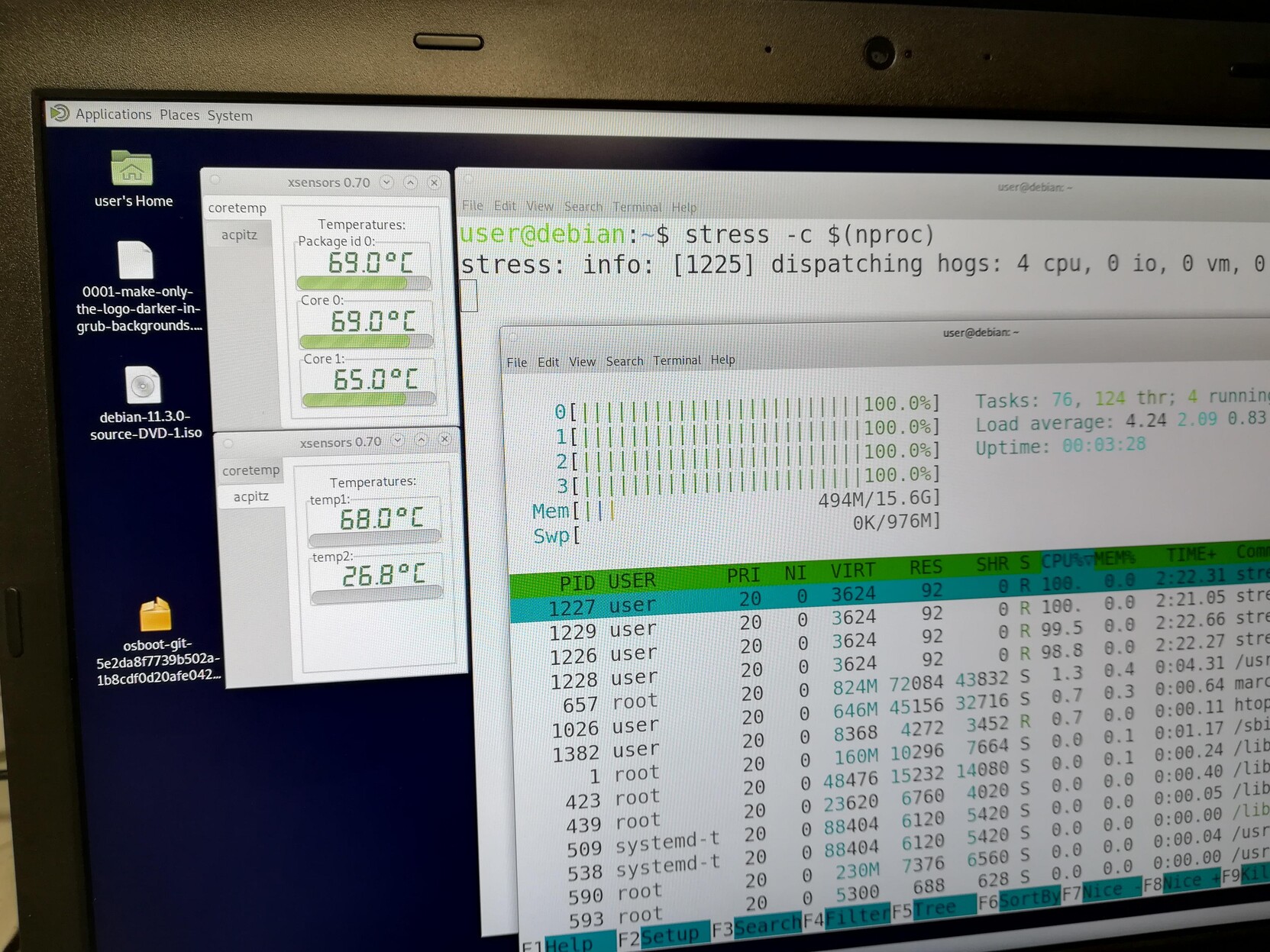1270x952 pixels.
Task: Close the lower xsensors 0.70 window
Action: coord(444,439)
